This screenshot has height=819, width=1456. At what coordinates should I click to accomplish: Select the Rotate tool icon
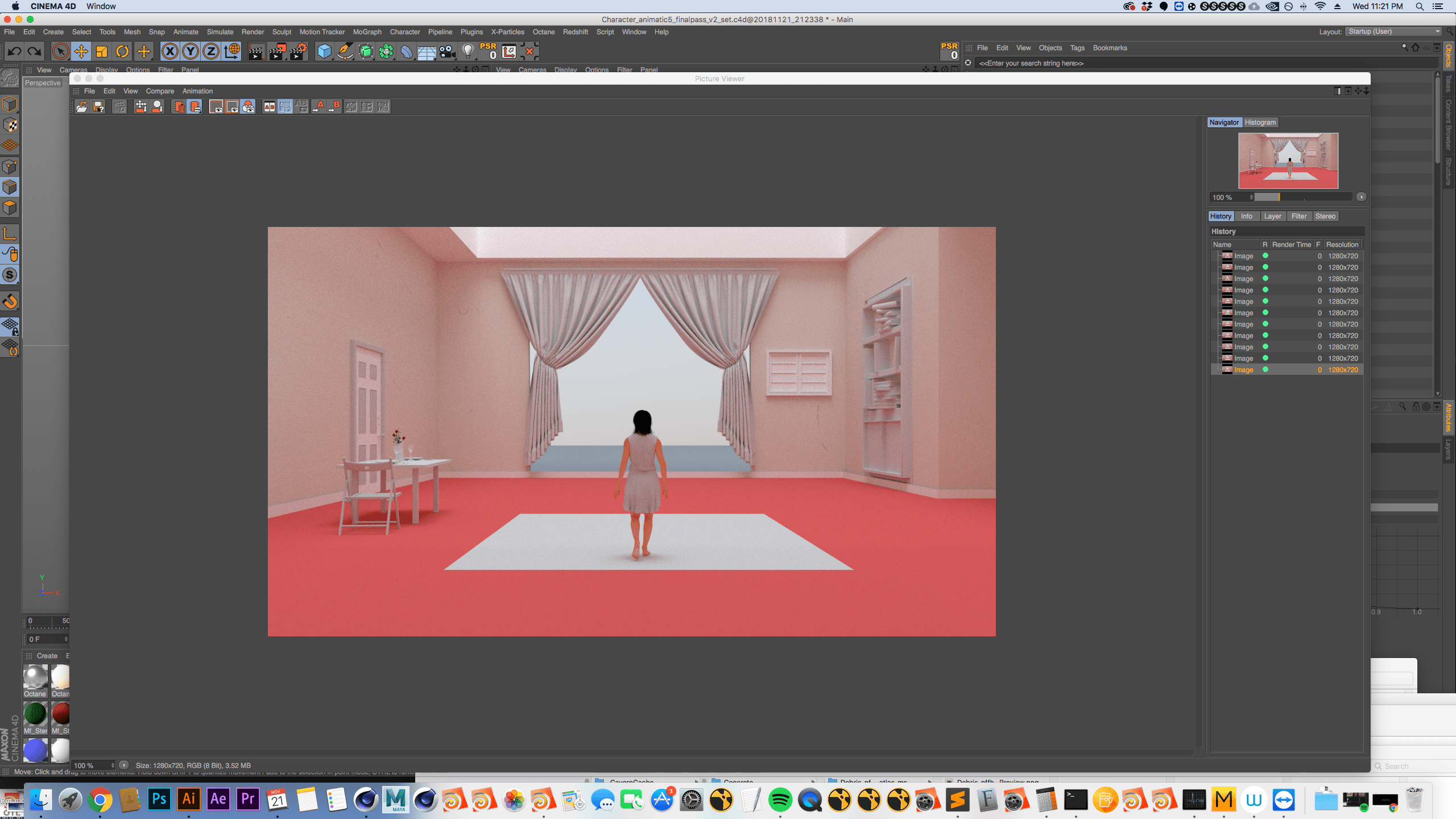click(x=122, y=52)
